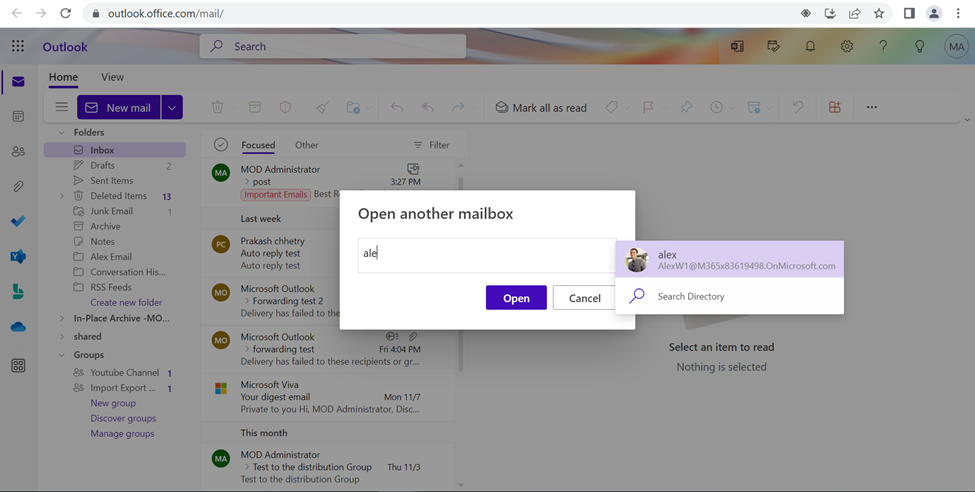Open the People app in left rail
This screenshot has height=492, width=975.
[x=18, y=151]
